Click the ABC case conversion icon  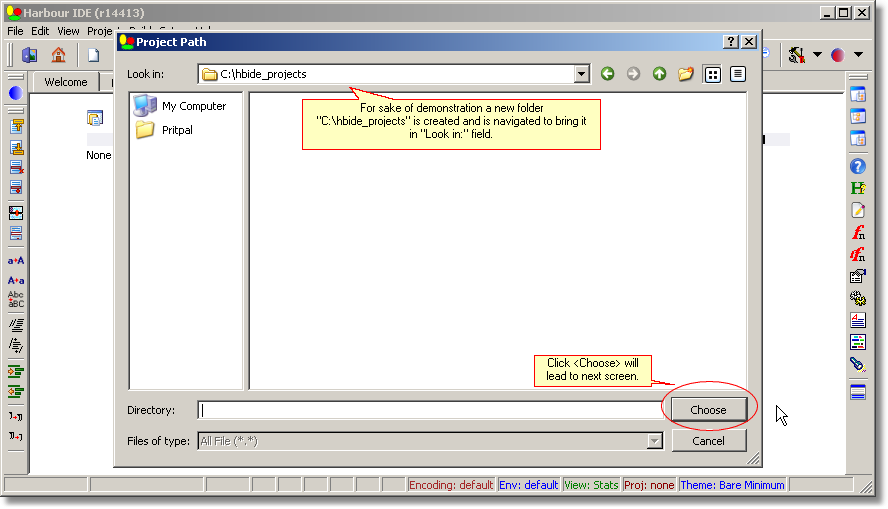(16, 299)
